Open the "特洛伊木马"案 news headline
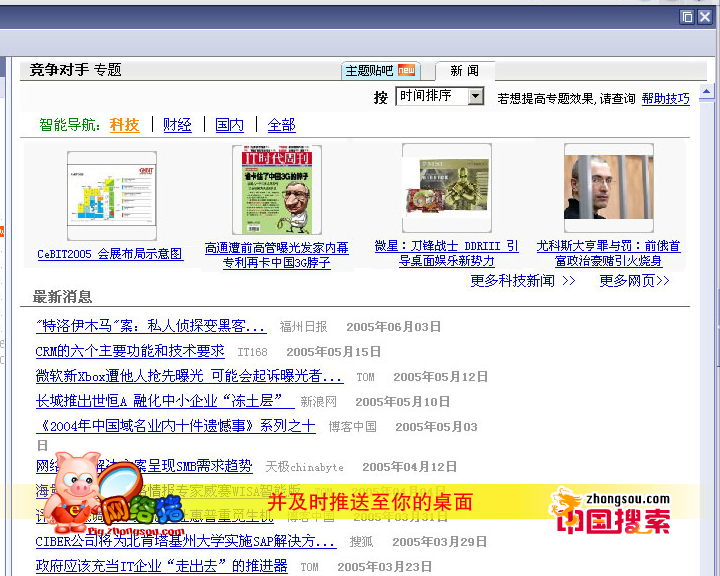Screen dimensions: 720x576 coord(151,326)
